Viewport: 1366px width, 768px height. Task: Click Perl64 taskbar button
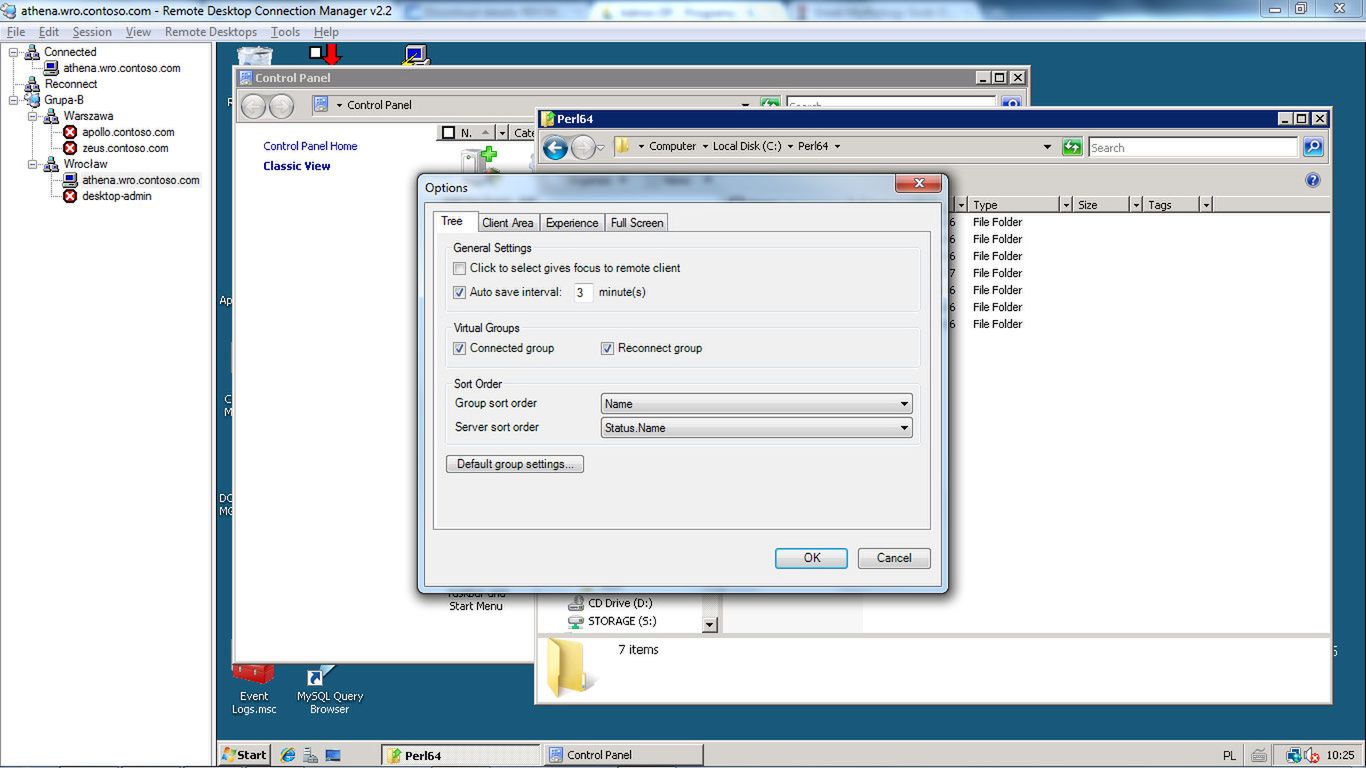coord(461,755)
